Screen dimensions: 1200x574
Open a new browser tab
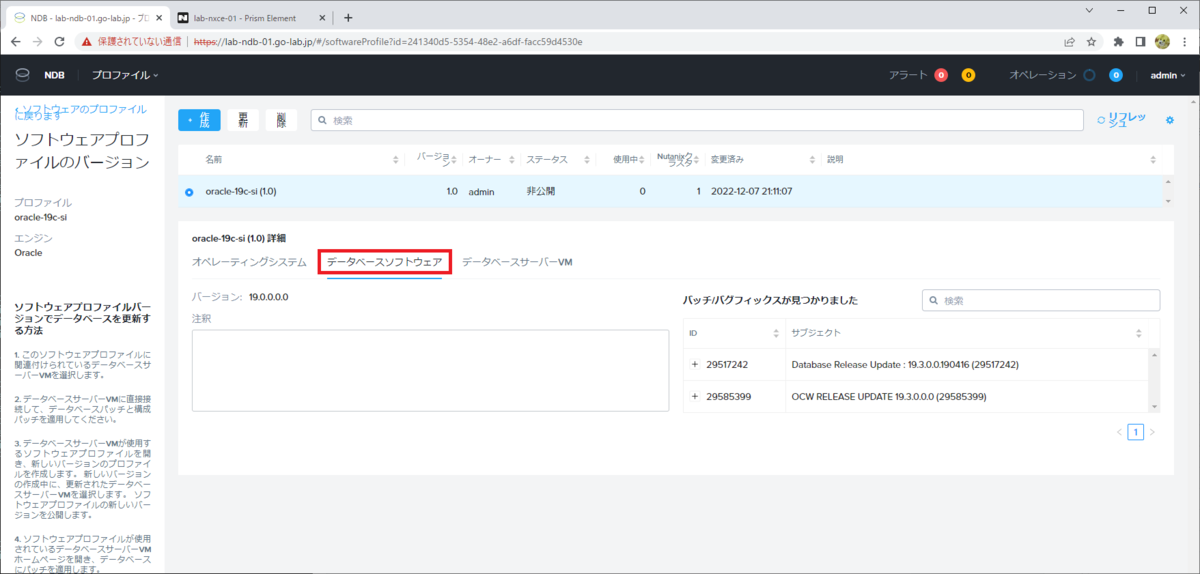pyautogui.click(x=348, y=17)
